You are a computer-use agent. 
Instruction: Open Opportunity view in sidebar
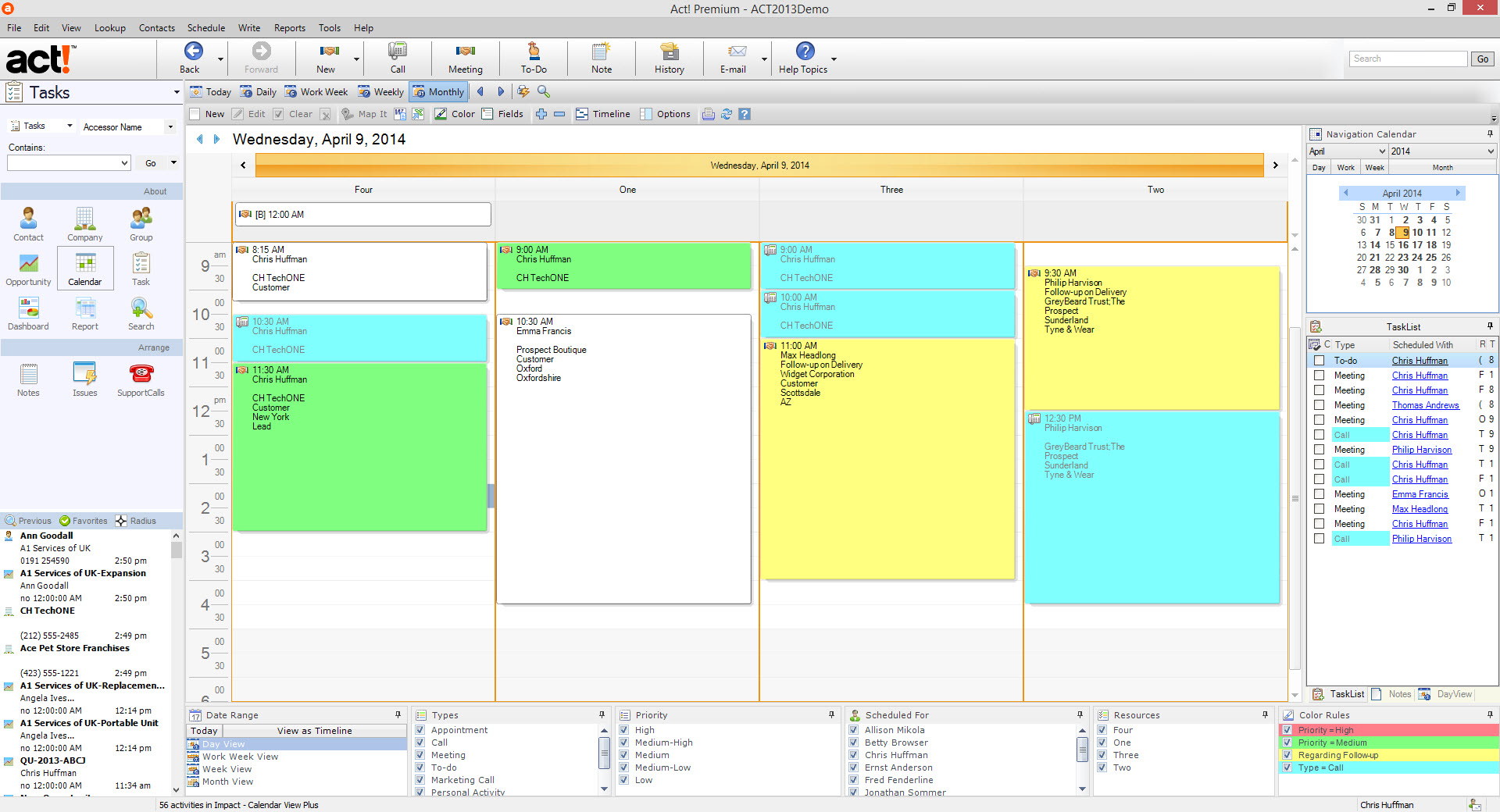[x=28, y=269]
